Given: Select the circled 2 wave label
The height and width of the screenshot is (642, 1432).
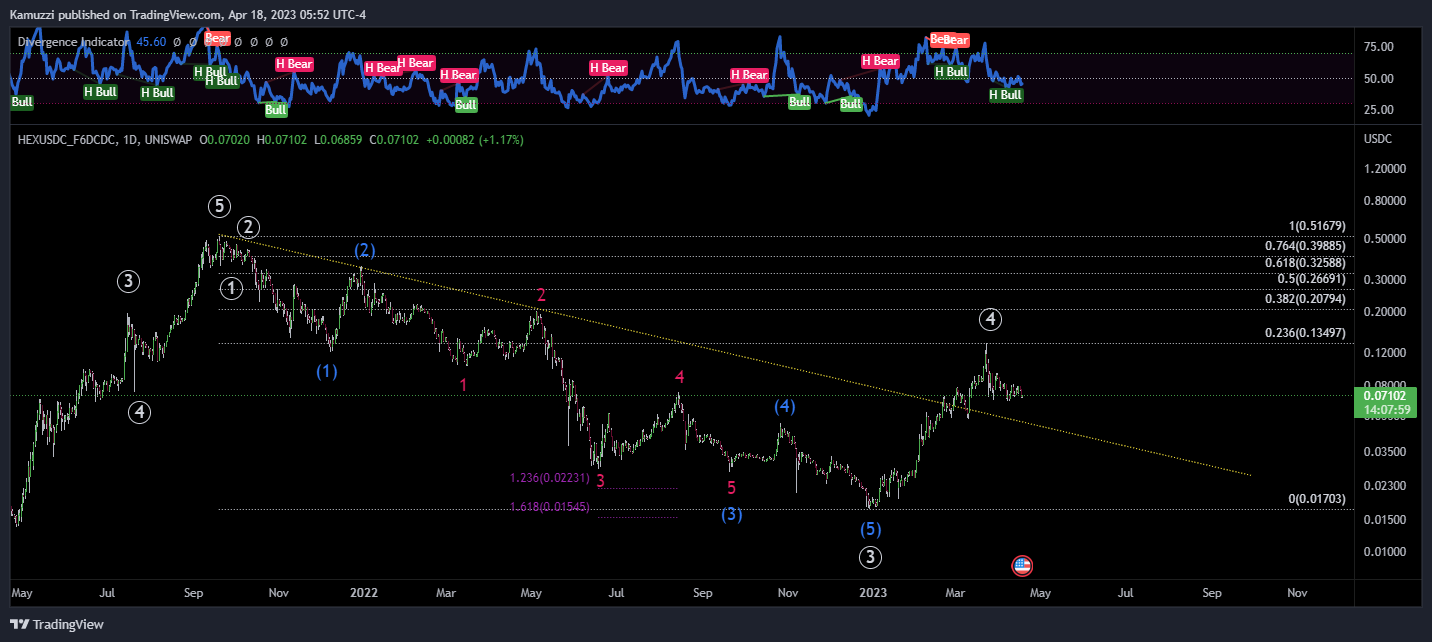Looking at the screenshot, I should 249,226.
